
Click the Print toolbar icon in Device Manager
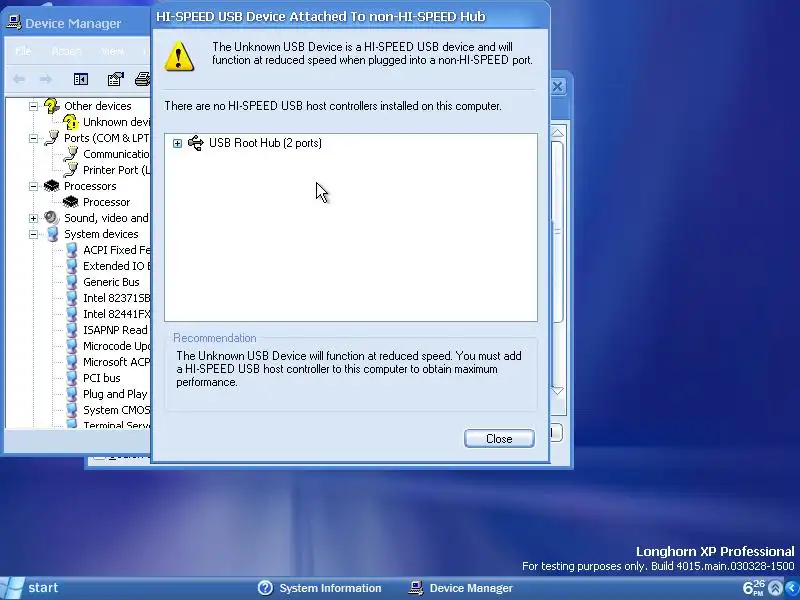143,79
